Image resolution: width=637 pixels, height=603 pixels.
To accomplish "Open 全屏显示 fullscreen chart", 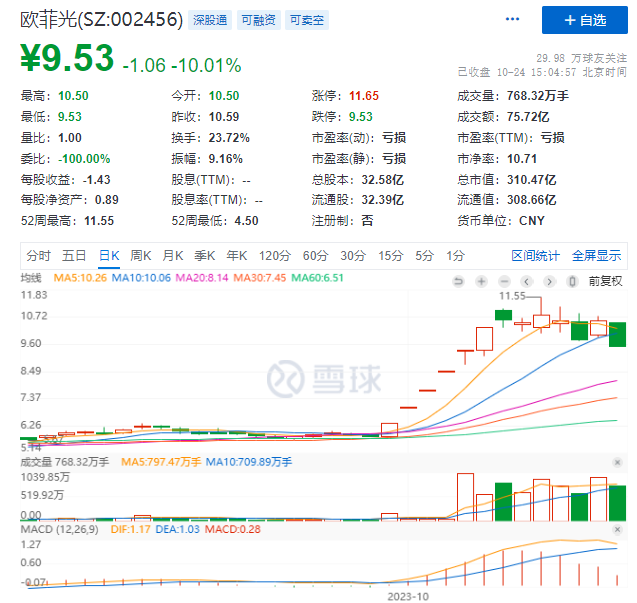I will coord(596,256).
